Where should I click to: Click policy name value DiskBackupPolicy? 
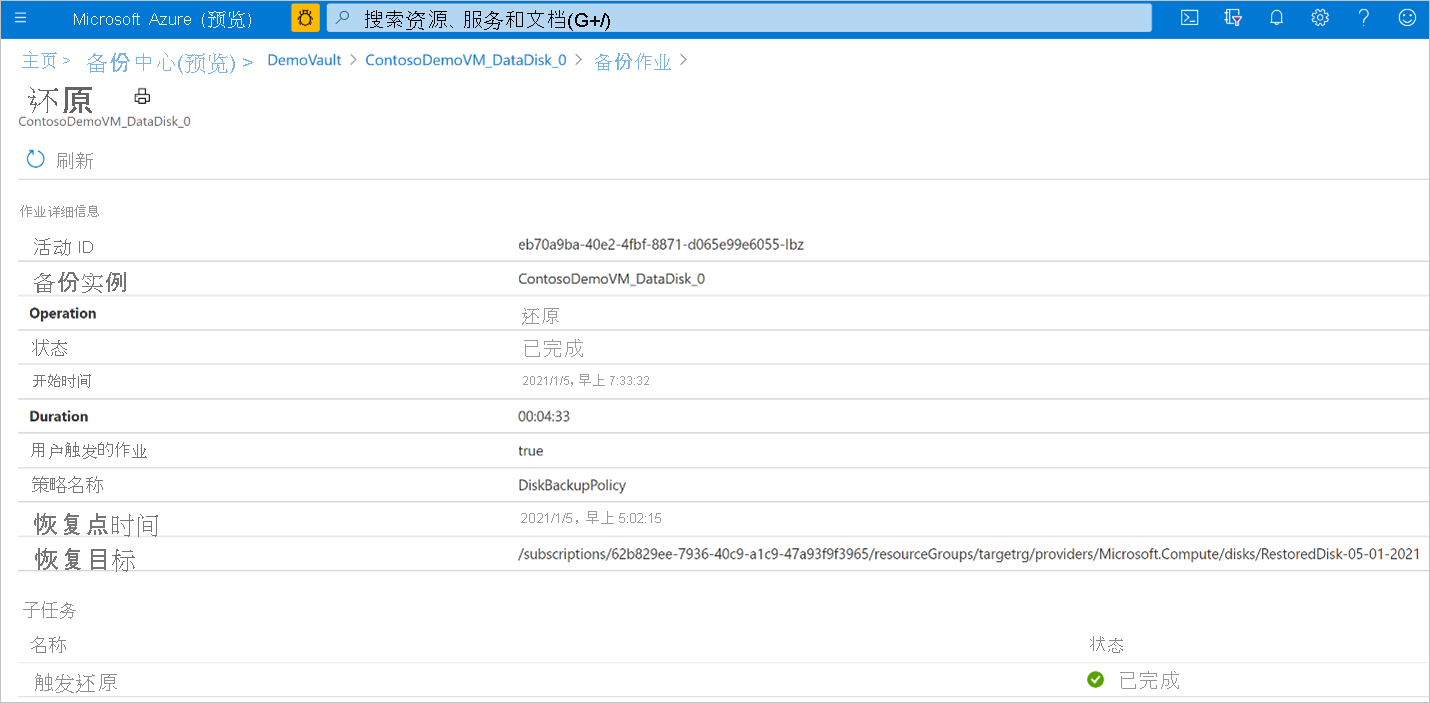pyautogui.click(x=572, y=485)
